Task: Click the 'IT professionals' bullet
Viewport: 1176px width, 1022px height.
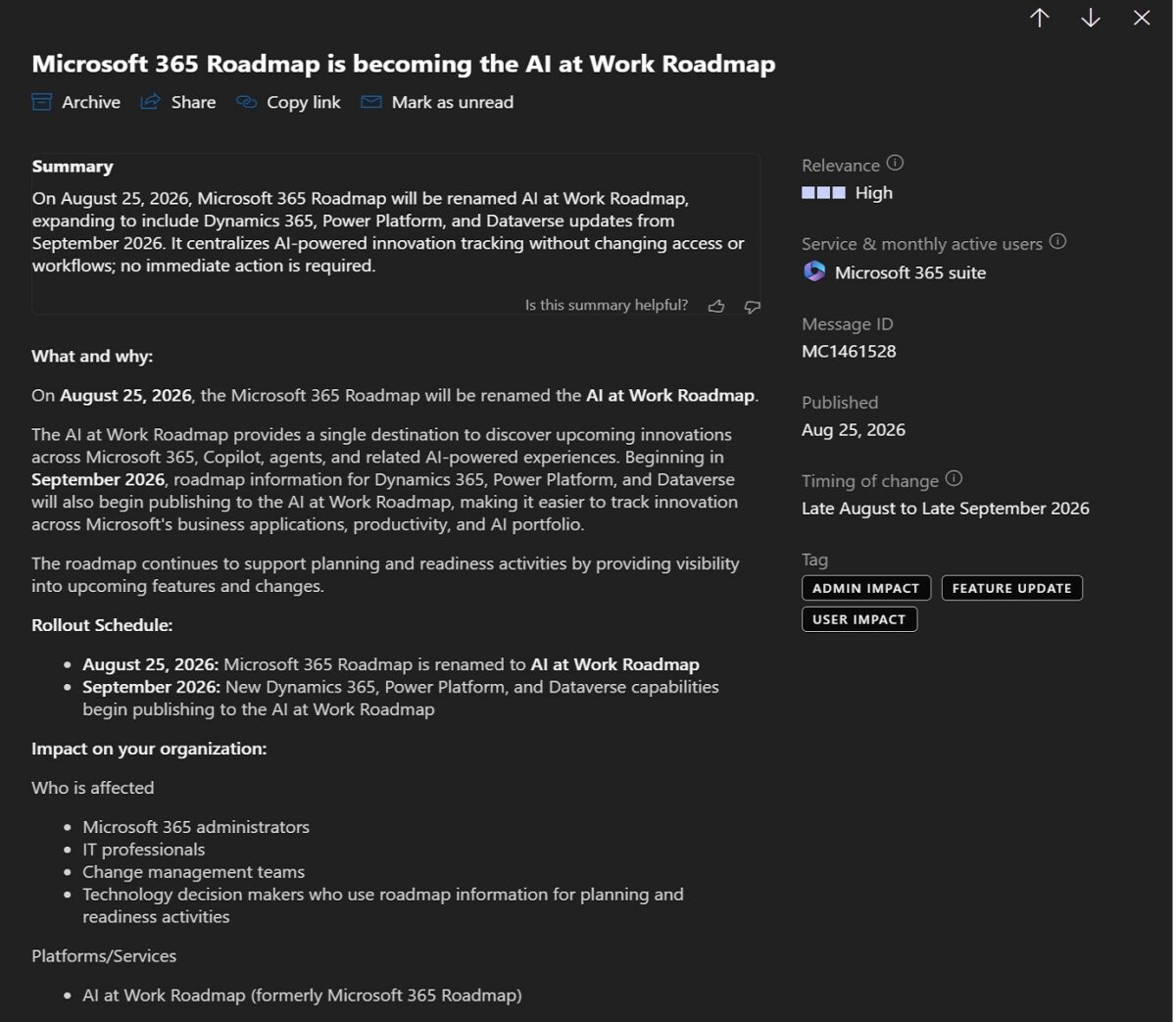Action: pyautogui.click(x=144, y=849)
